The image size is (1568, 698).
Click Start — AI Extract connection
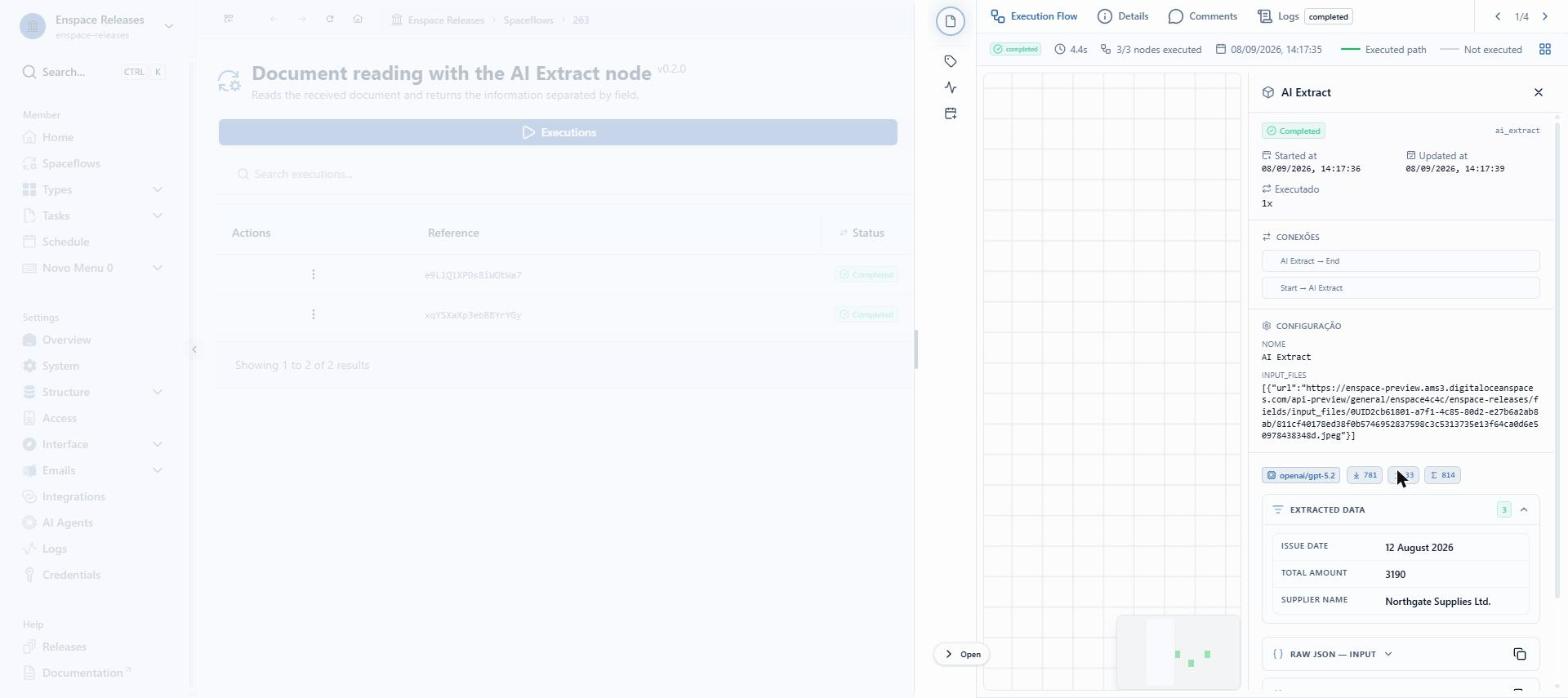[x=1400, y=288]
